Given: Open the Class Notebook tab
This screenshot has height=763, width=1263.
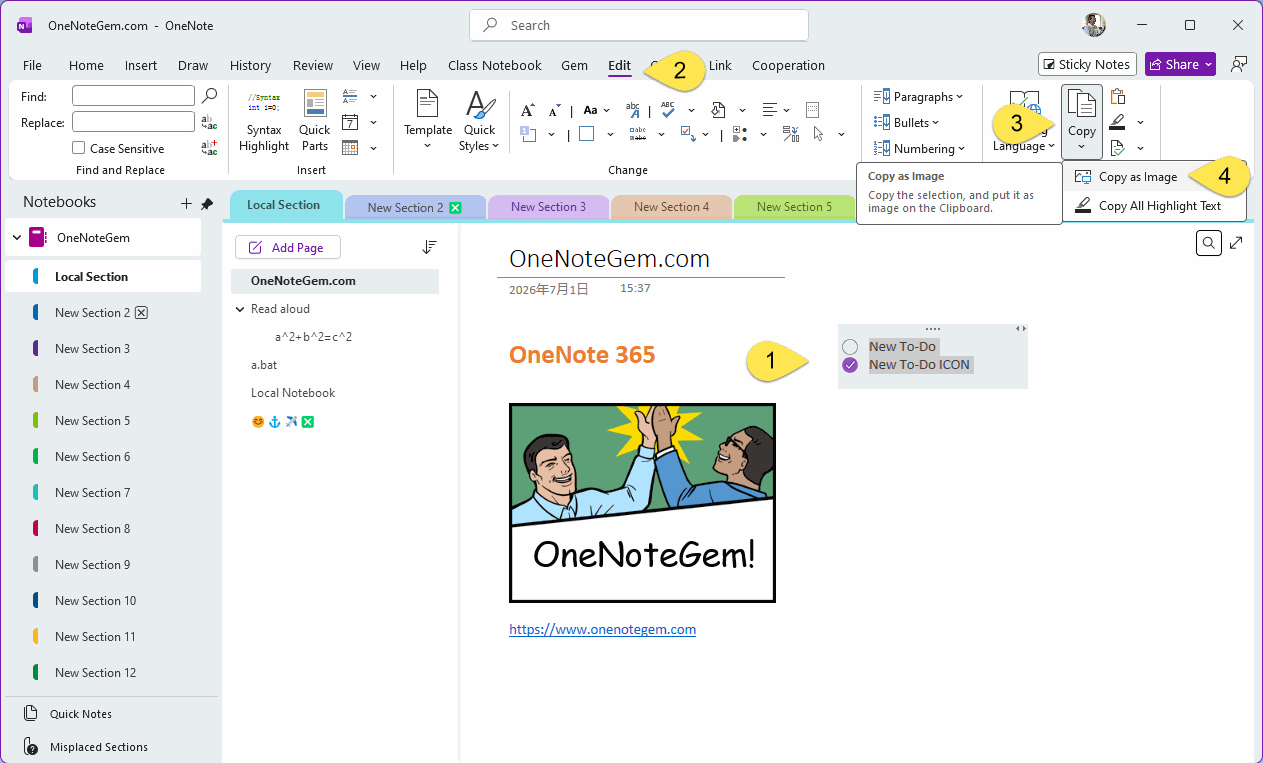Looking at the screenshot, I should tap(495, 65).
